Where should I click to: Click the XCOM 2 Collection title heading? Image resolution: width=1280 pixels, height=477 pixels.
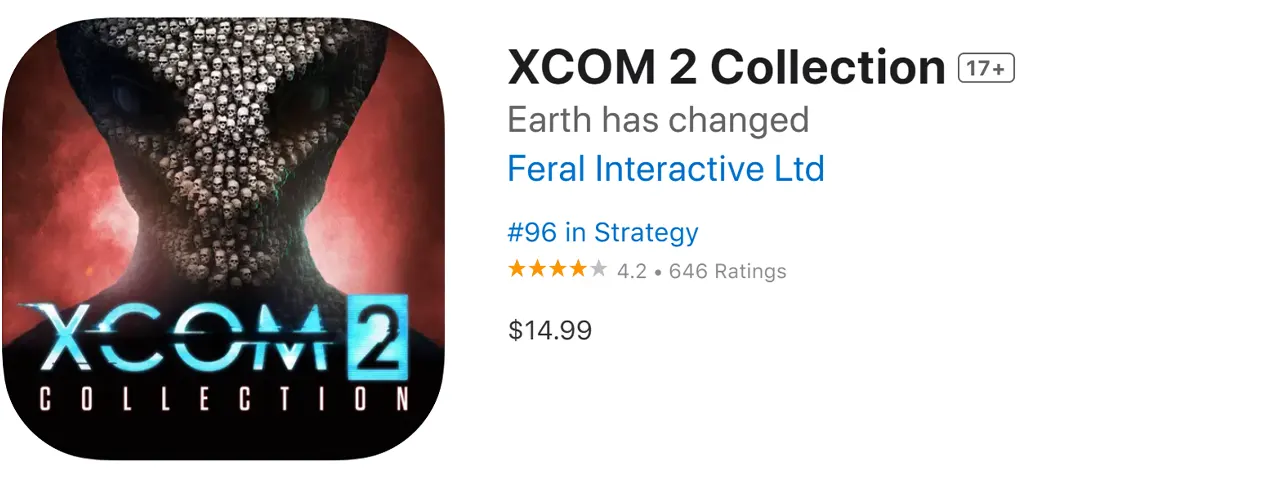(x=726, y=68)
